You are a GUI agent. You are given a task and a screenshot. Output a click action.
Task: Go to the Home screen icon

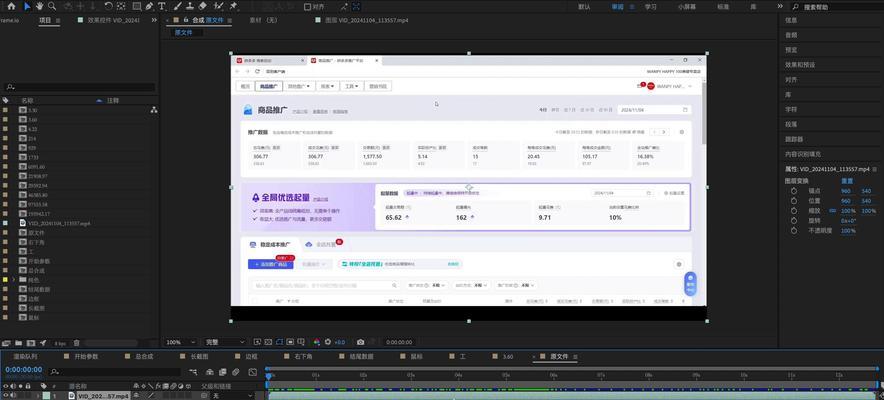(11, 6)
